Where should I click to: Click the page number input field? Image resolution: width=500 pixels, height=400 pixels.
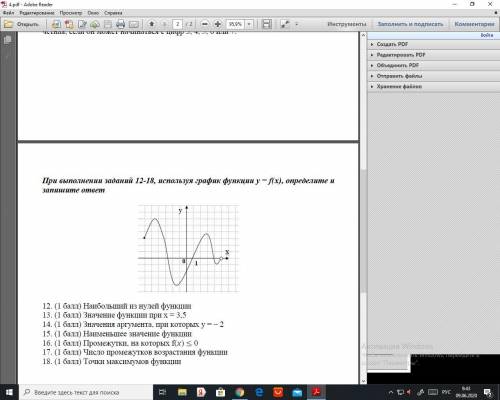[x=177, y=24]
